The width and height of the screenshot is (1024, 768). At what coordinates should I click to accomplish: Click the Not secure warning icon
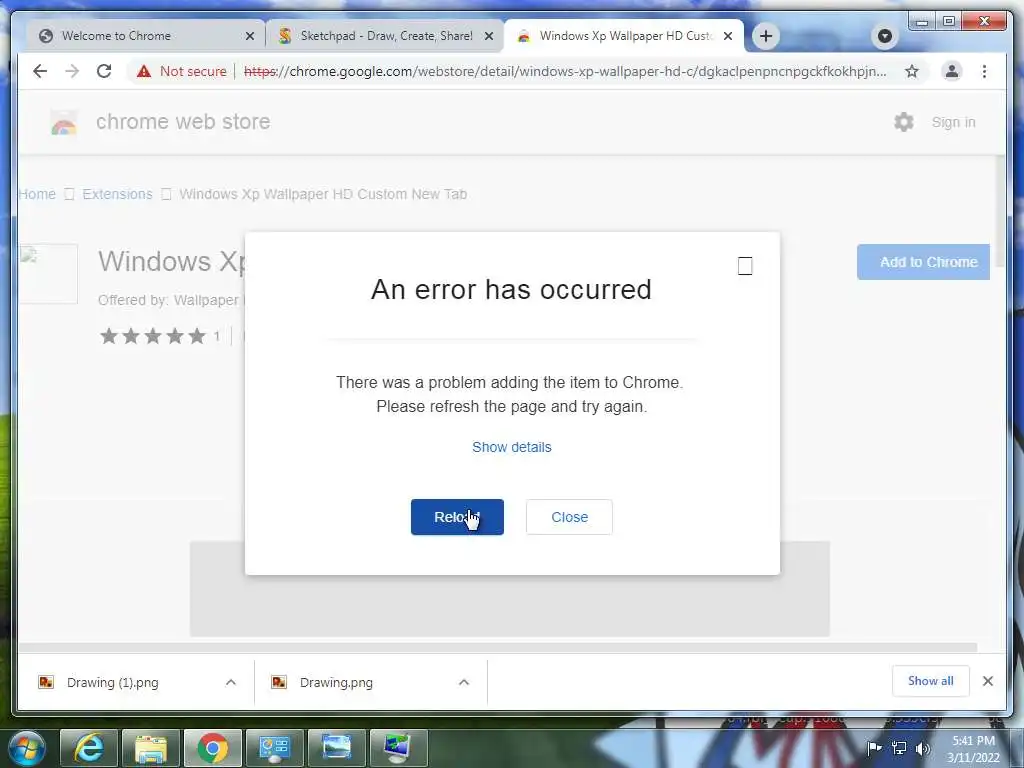(x=144, y=71)
